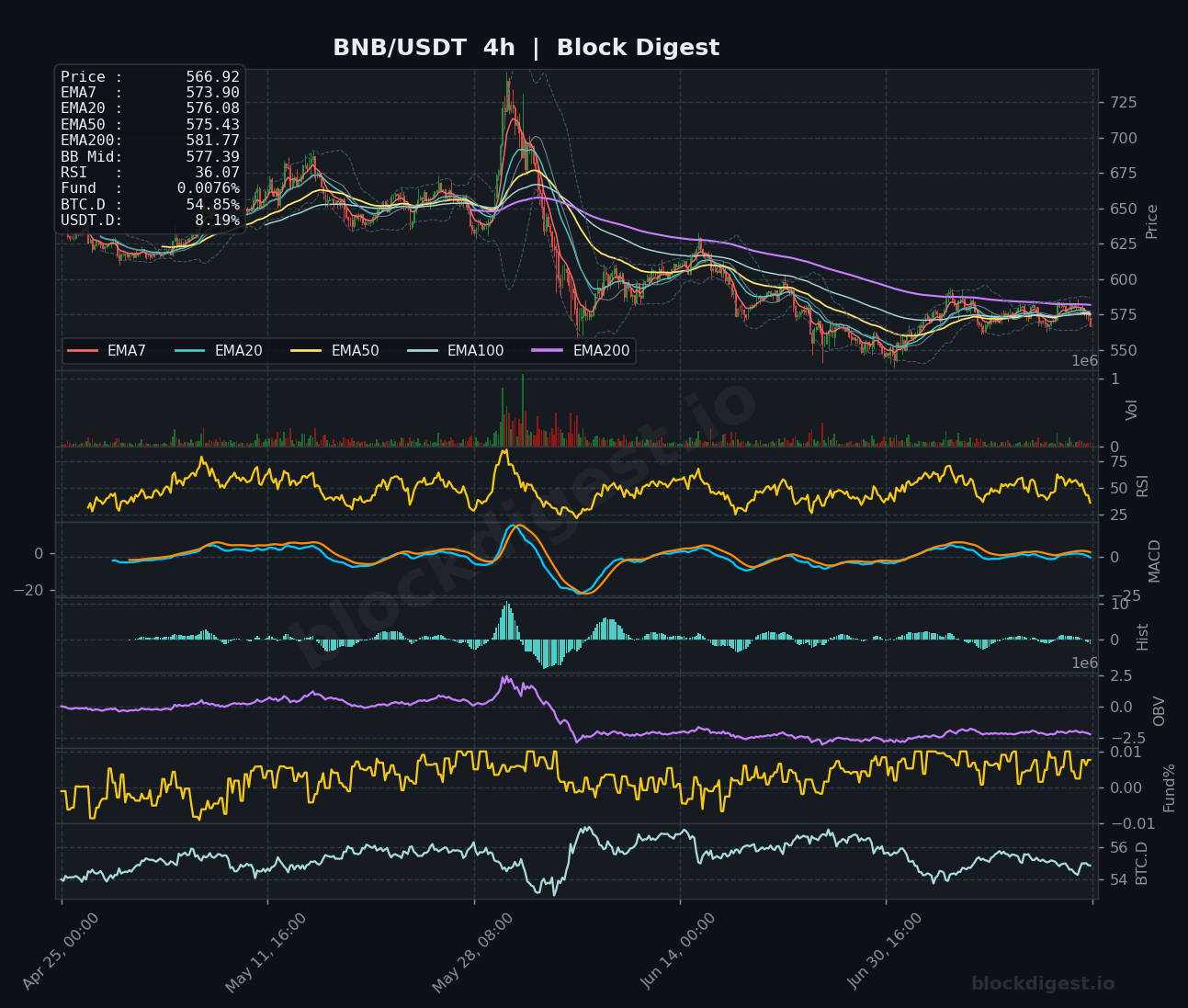The height and width of the screenshot is (1008, 1188).
Task: Click the blockdigest.io footer text
Action: [1043, 984]
